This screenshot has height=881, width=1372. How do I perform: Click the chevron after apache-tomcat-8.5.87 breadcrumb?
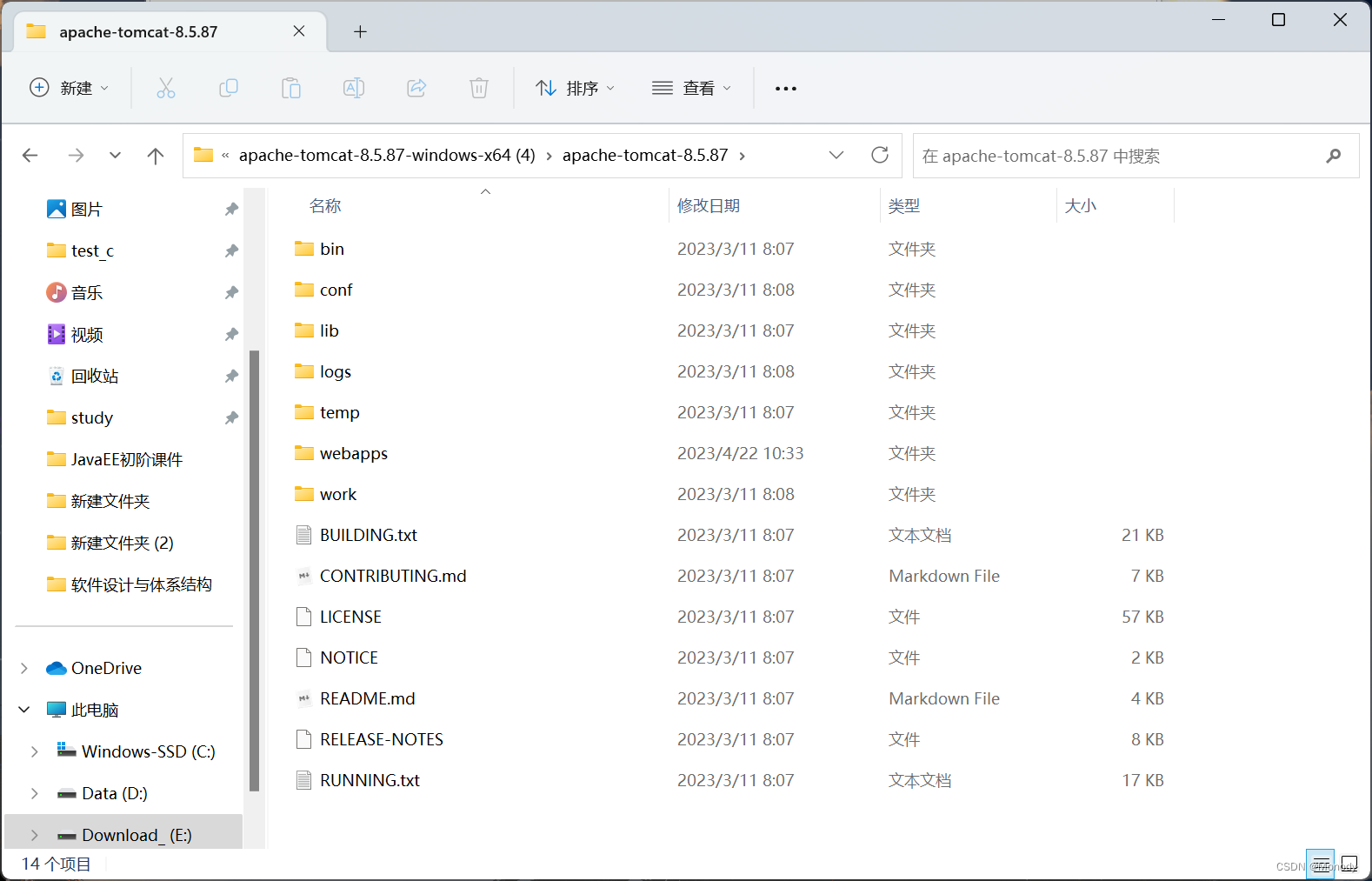coord(742,156)
